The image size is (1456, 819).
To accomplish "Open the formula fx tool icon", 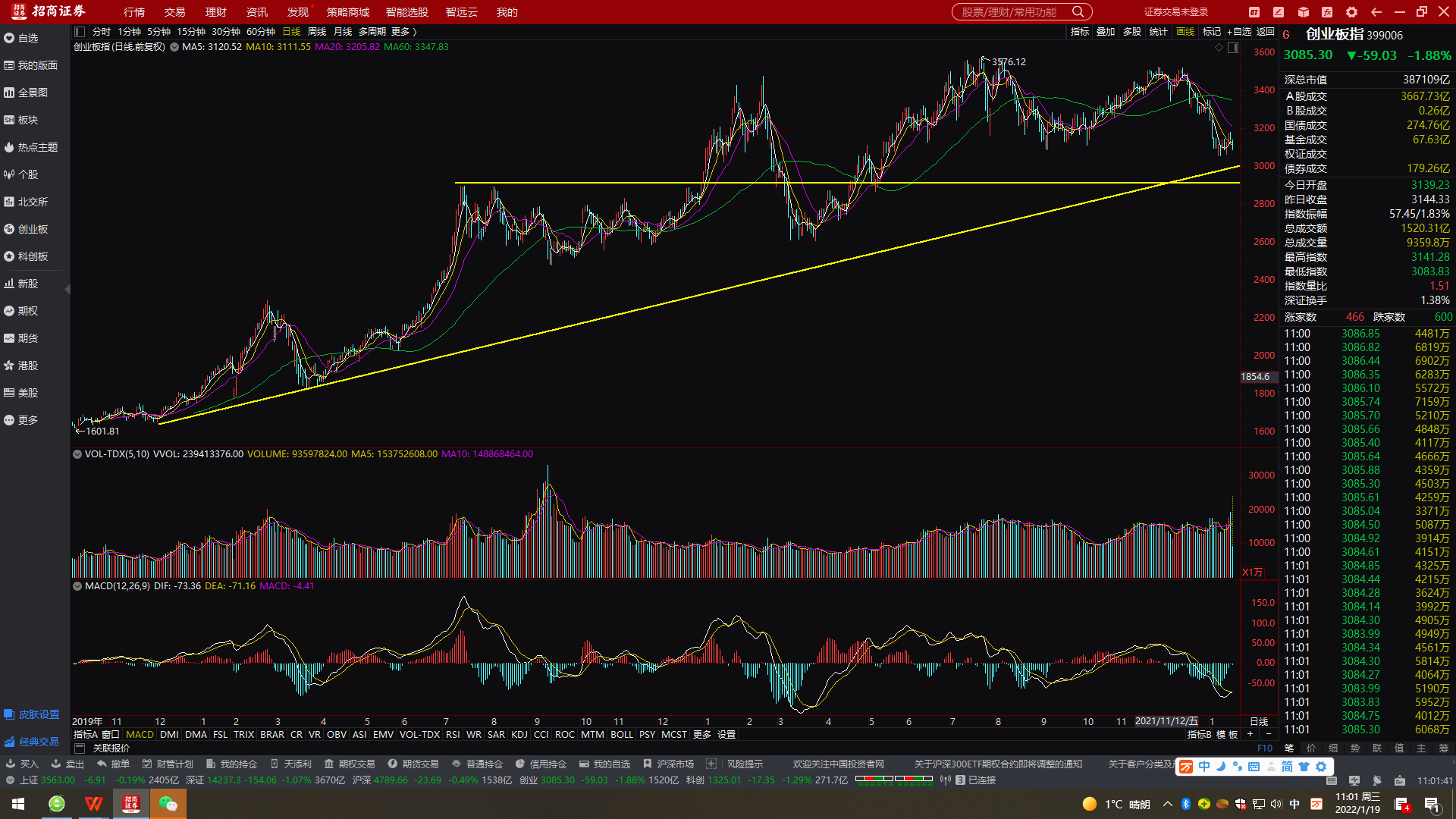I will 1327,12.
